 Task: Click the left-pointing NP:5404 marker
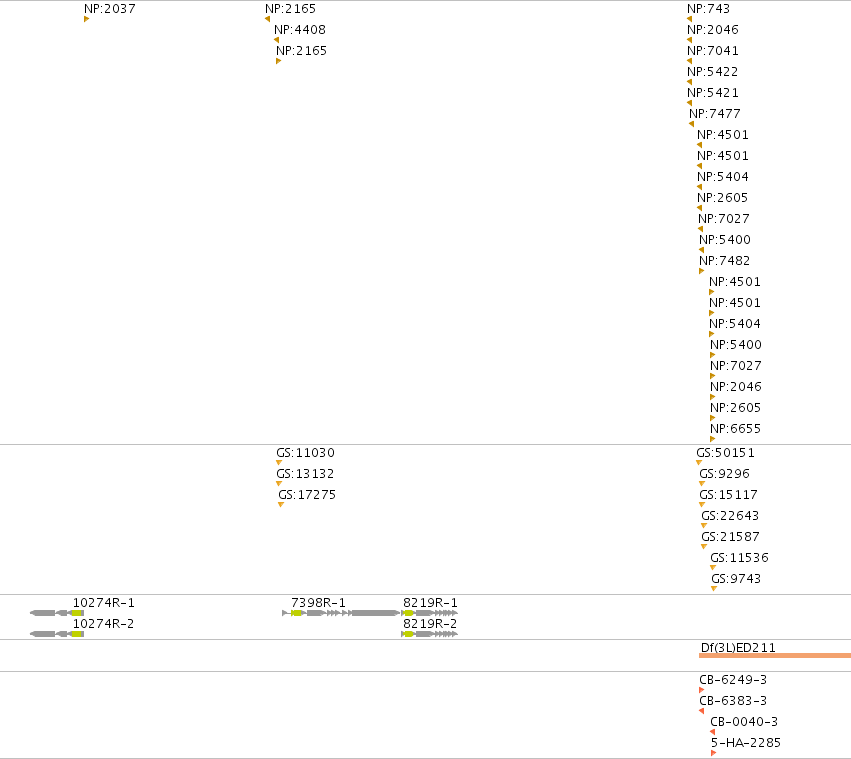(x=700, y=187)
